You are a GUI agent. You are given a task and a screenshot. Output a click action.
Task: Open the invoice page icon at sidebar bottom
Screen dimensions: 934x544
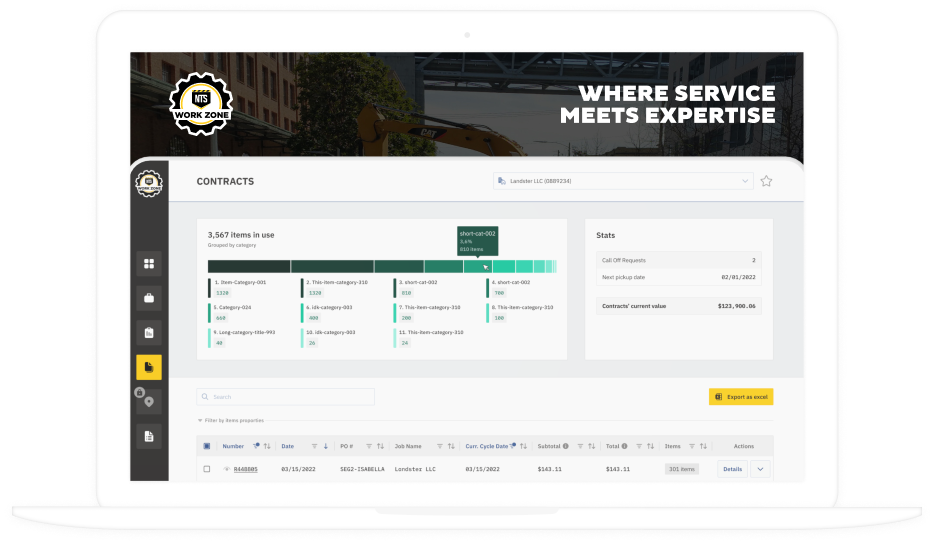(149, 436)
